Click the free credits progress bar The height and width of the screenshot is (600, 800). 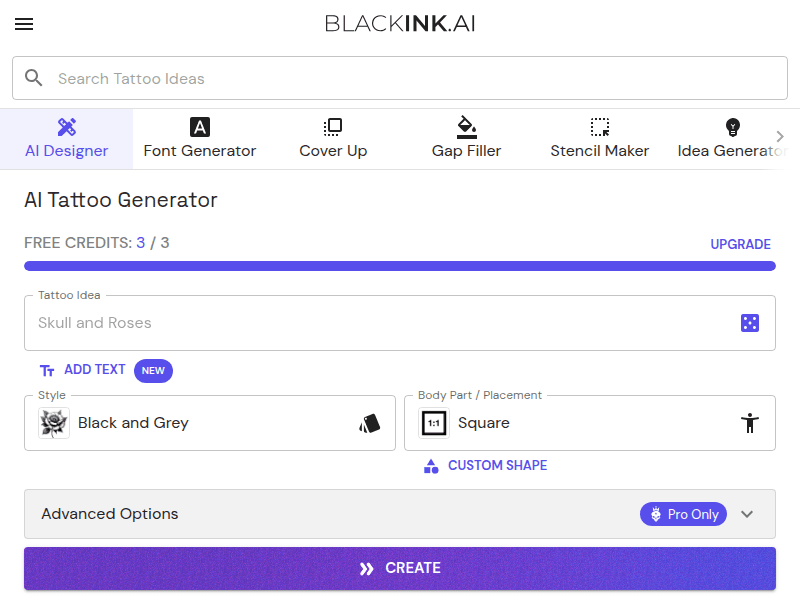pos(400,266)
